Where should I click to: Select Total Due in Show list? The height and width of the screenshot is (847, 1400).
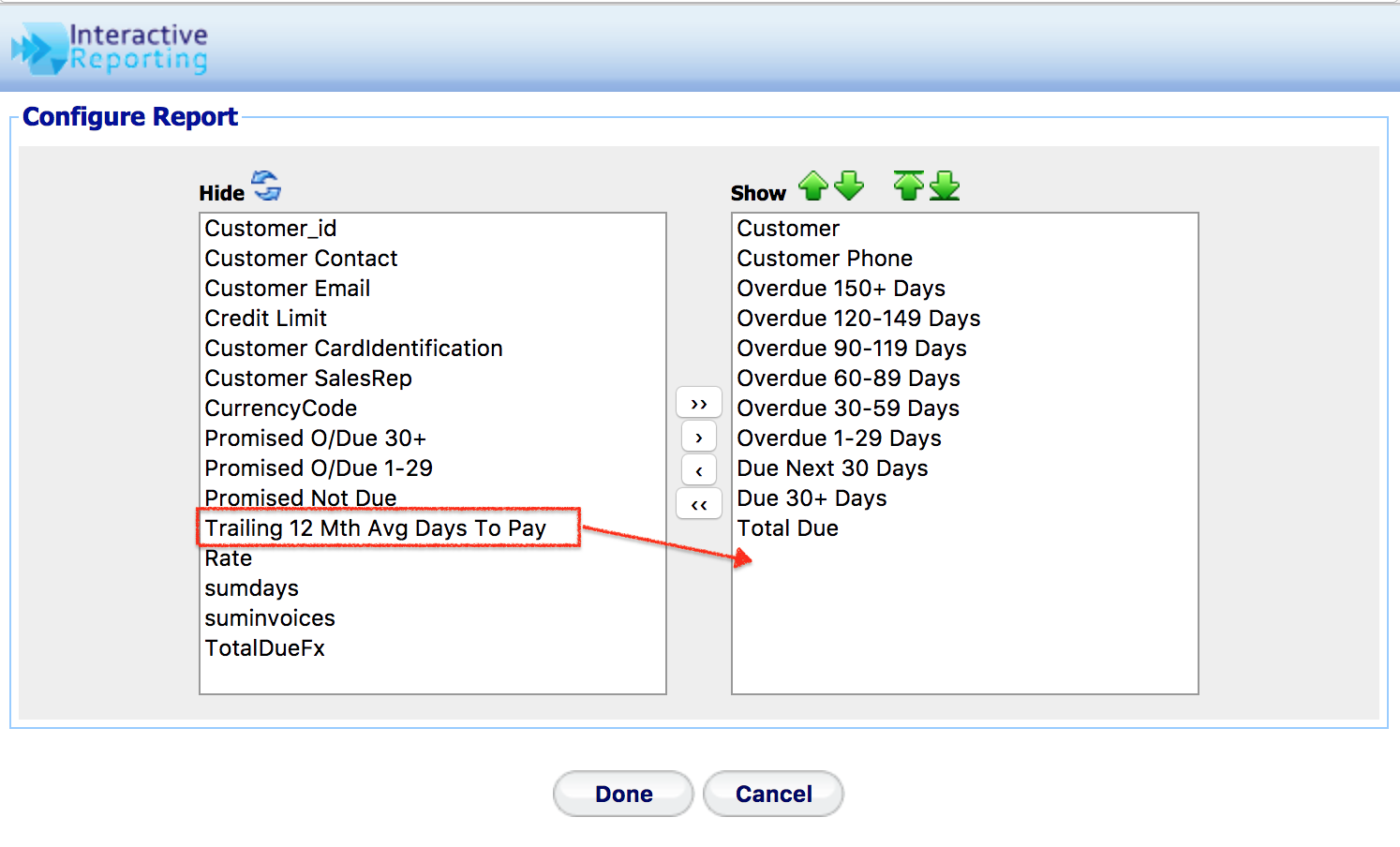point(965,528)
